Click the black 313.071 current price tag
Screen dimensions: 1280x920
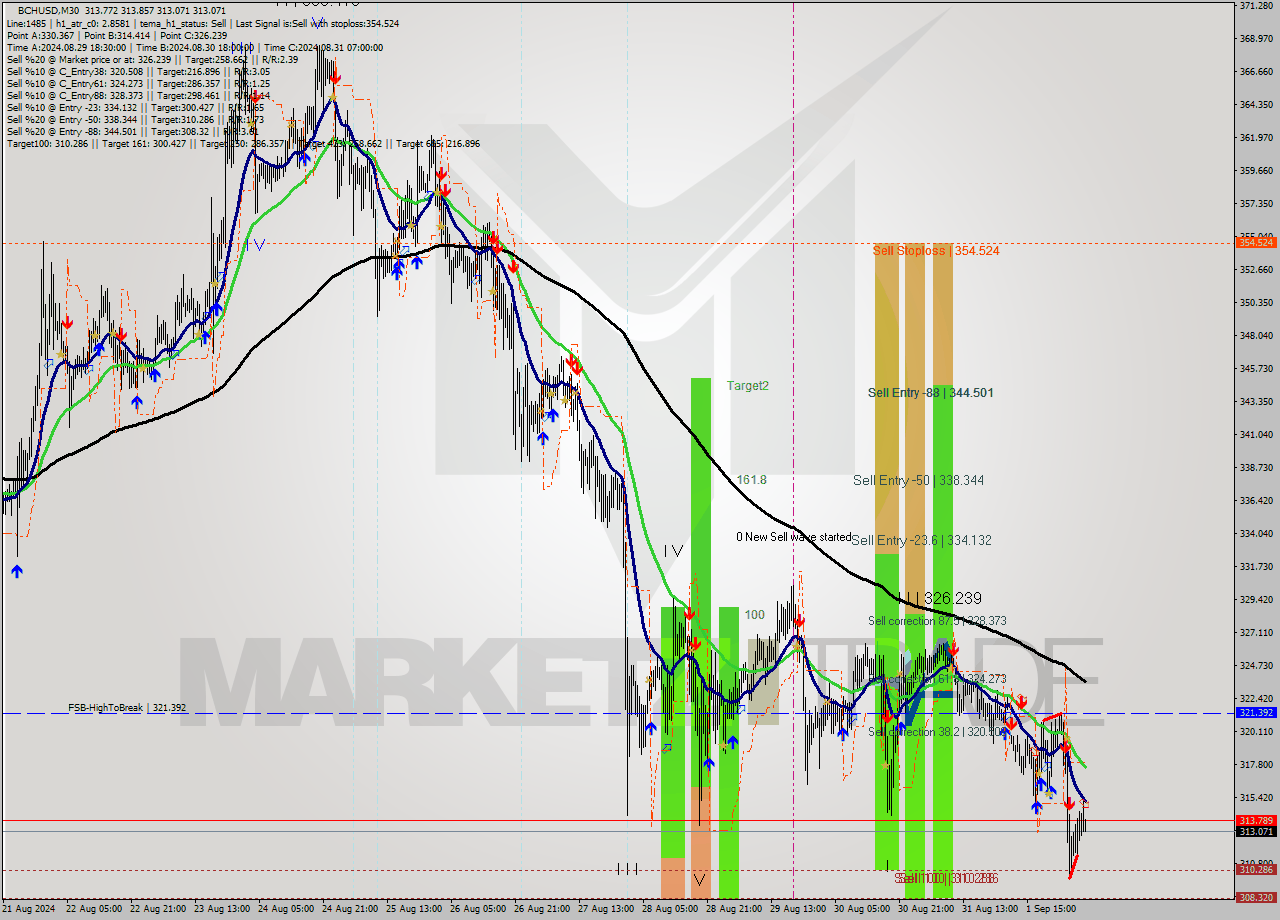(1255, 831)
